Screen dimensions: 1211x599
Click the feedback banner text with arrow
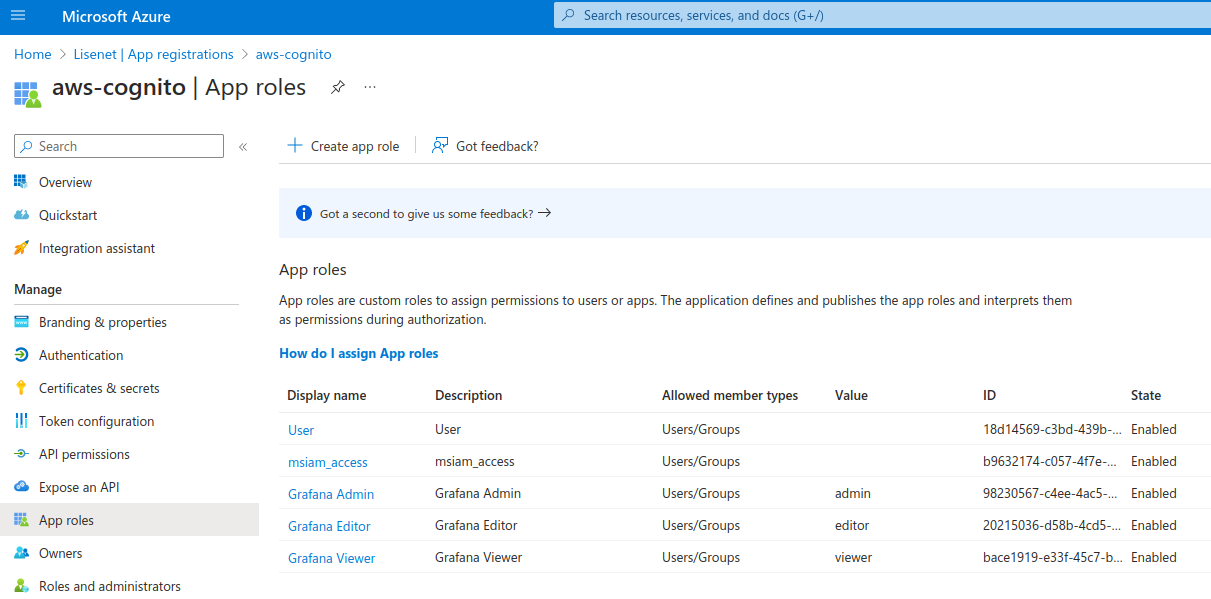[435, 213]
